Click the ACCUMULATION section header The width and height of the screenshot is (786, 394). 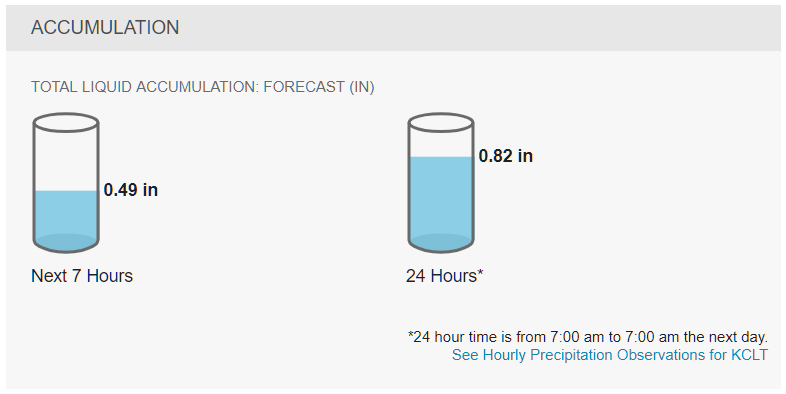pyautogui.click(x=105, y=28)
